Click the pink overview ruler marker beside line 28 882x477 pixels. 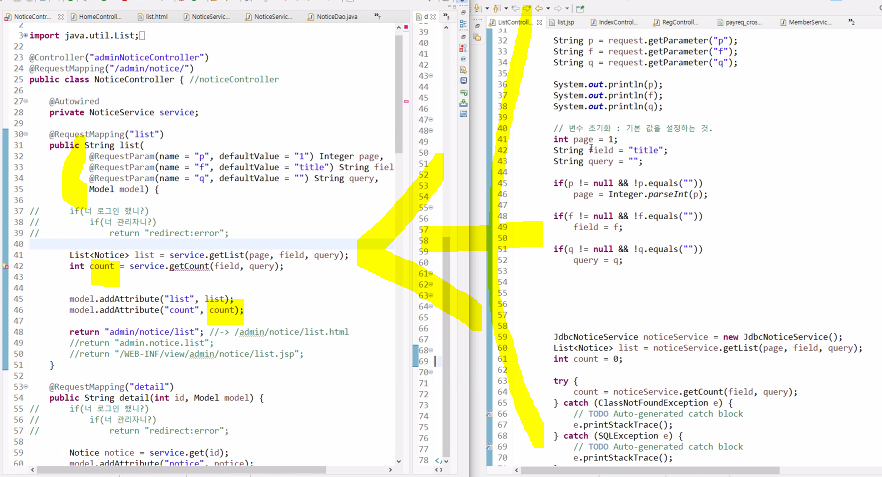406,101
